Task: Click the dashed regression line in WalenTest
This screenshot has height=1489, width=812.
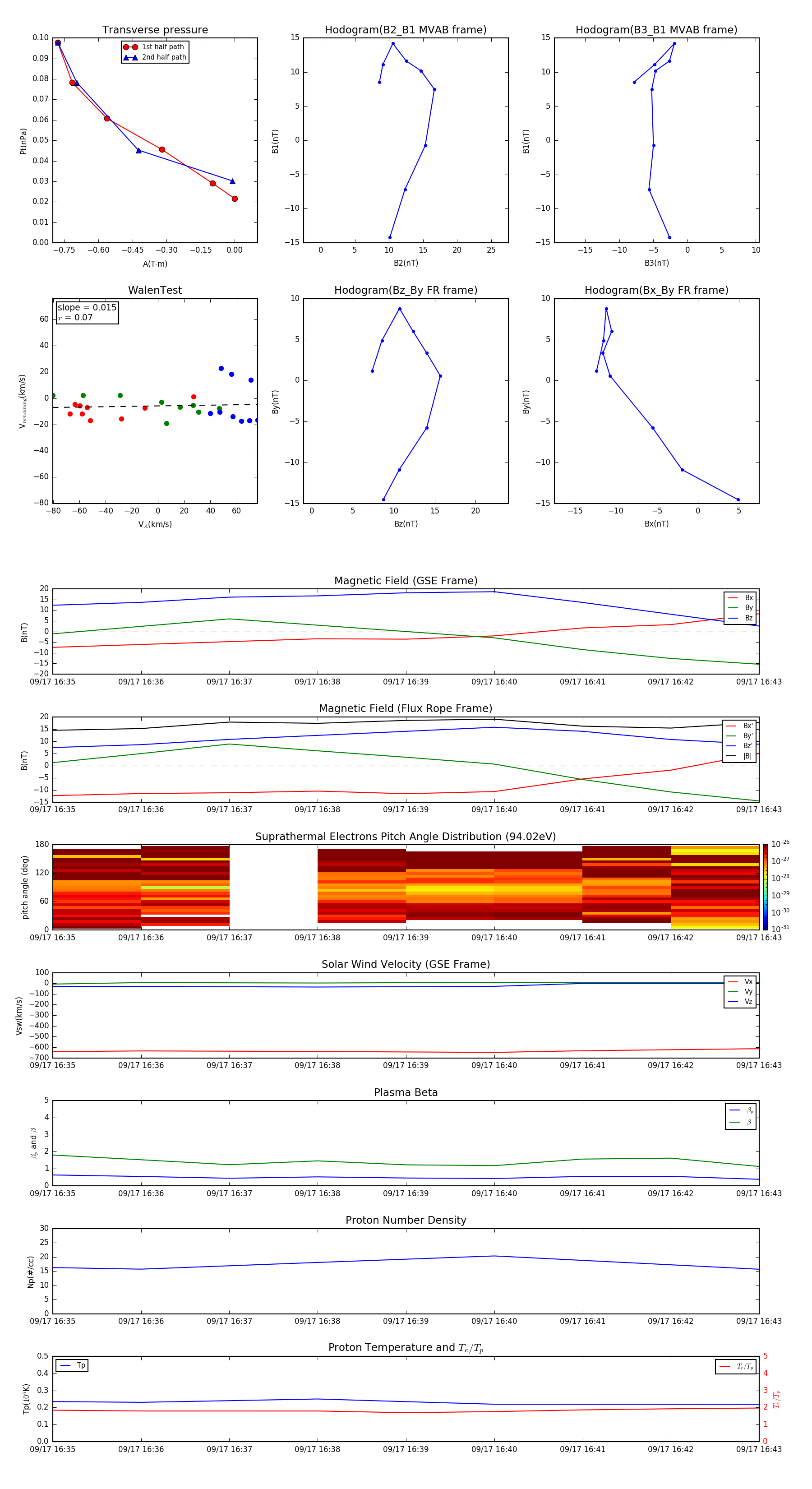Action: pyautogui.click(x=155, y=406)
